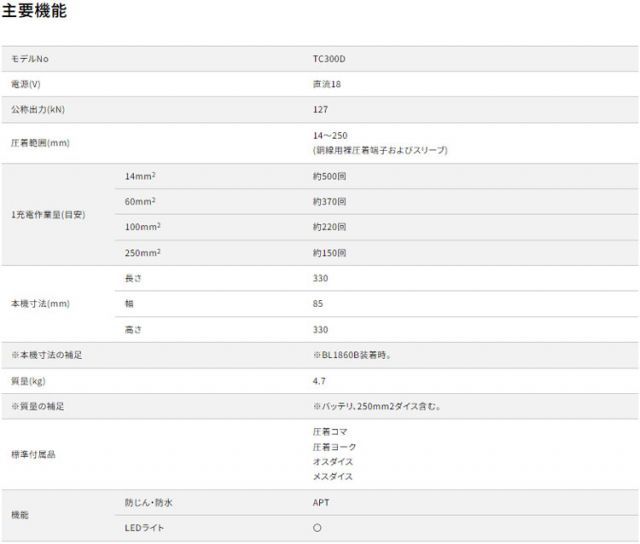640x544 pixels.
Task: Select the 約500回 value
Action: tap(330, 177)
